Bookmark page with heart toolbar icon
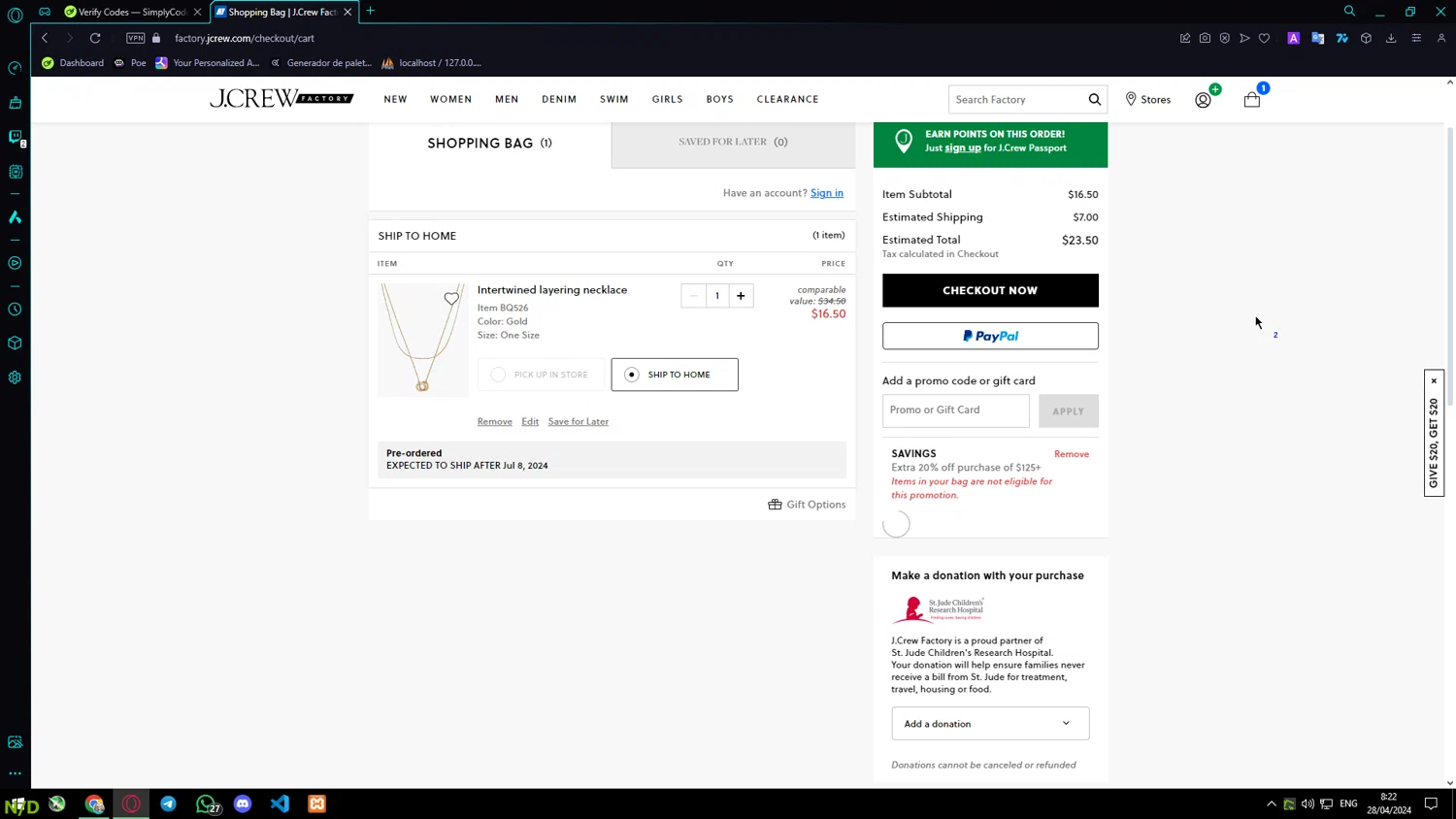 pyautogui.click(x=1264, y=38)
